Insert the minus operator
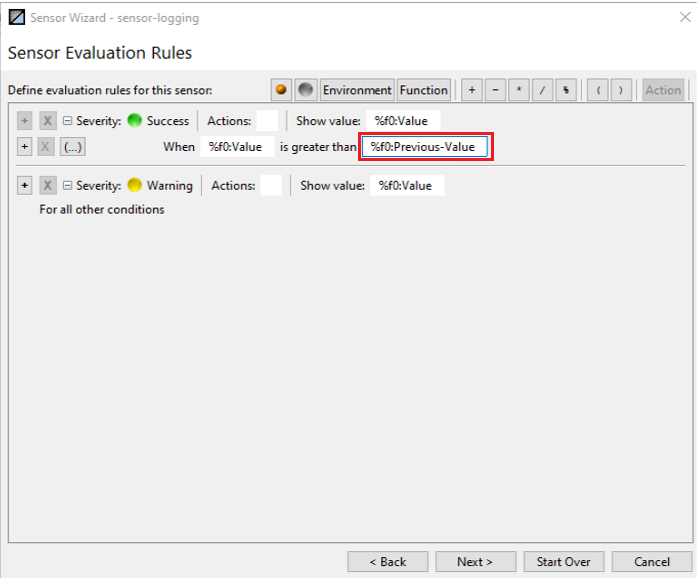 click(495, 90)
